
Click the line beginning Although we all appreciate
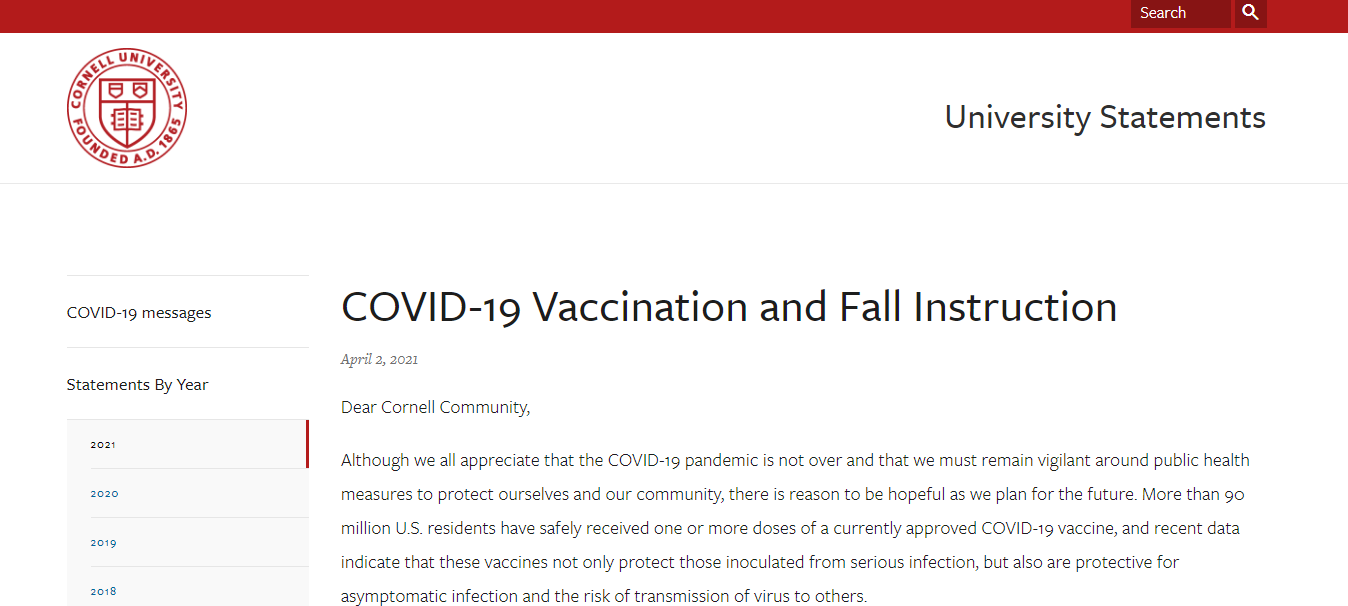pos(795,460)
